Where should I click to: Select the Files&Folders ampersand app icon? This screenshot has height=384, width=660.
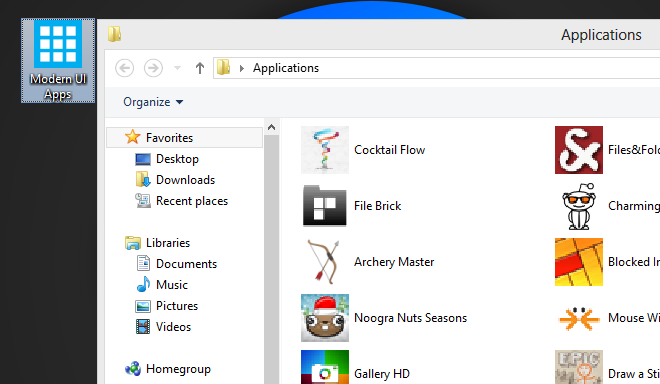click(579, 150)
